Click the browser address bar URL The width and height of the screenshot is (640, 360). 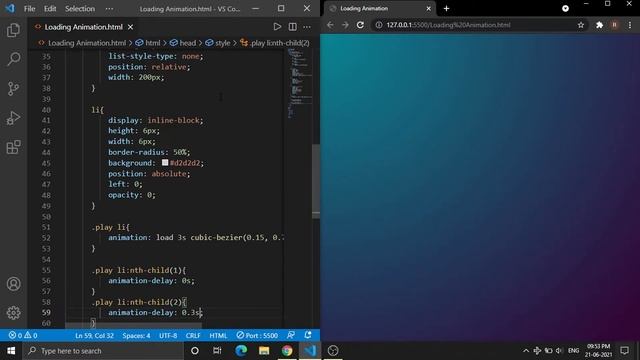tap(448, 25)
